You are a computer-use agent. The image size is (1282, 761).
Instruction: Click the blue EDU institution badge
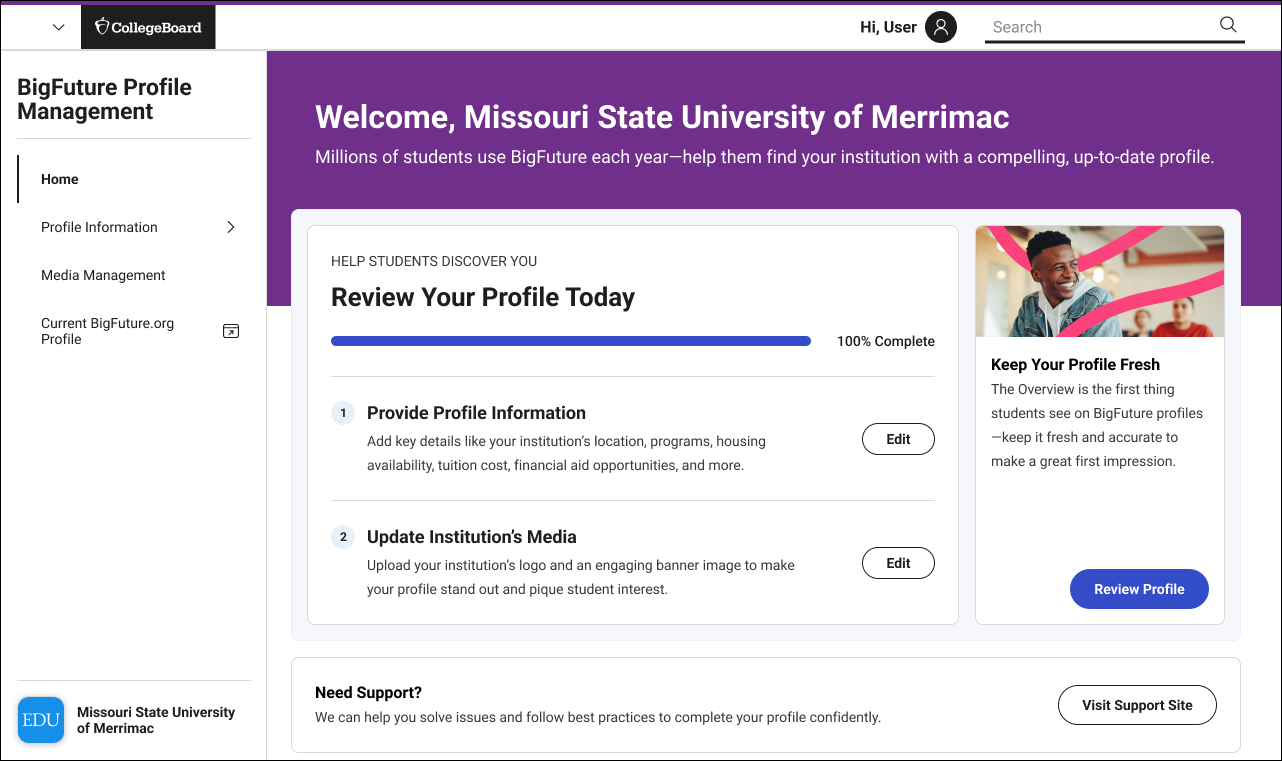[x=41, y=720]
